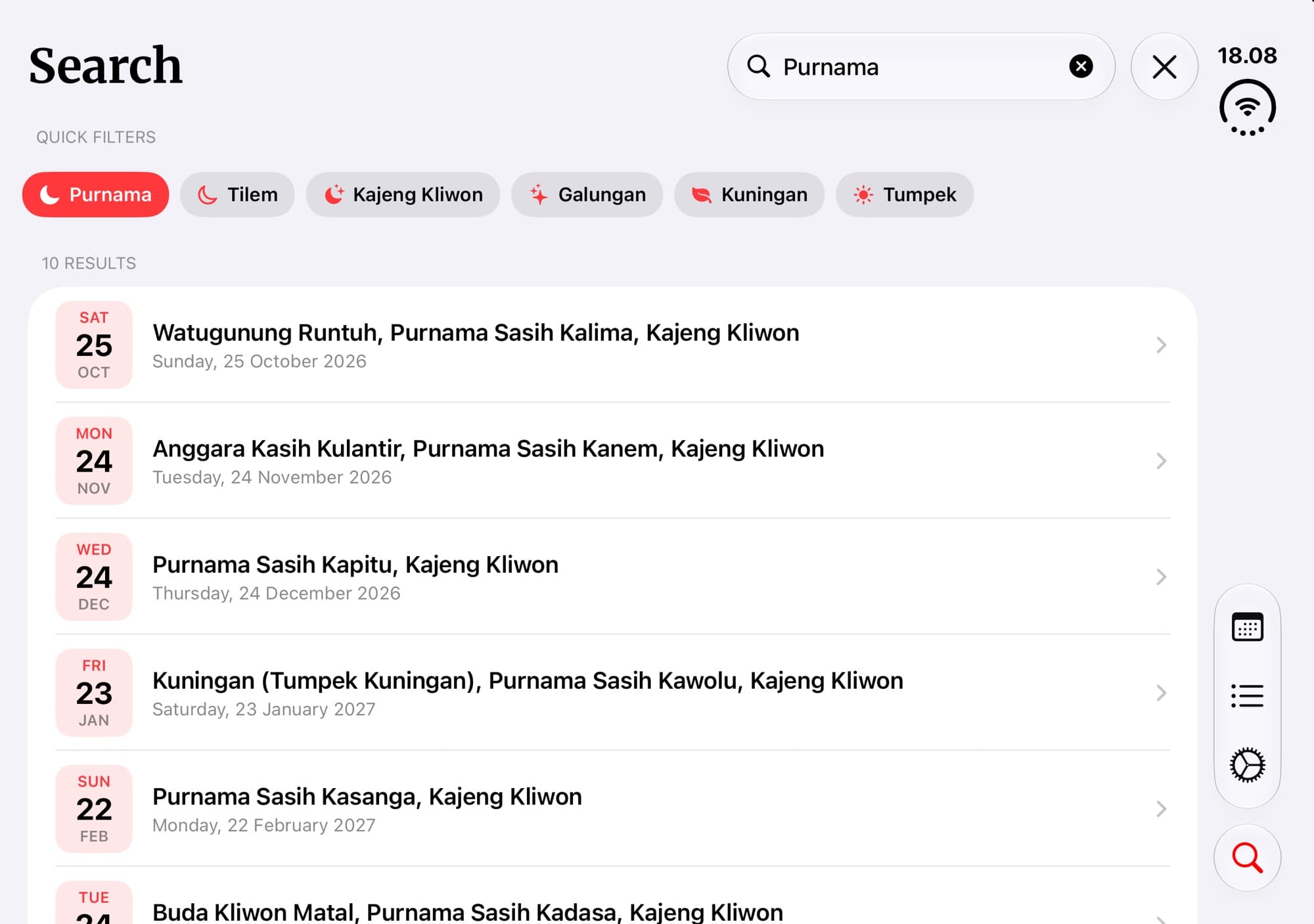
Task: Select the red search icon in sidebar
Action: pyautogui.click(x=1247, y=858)
